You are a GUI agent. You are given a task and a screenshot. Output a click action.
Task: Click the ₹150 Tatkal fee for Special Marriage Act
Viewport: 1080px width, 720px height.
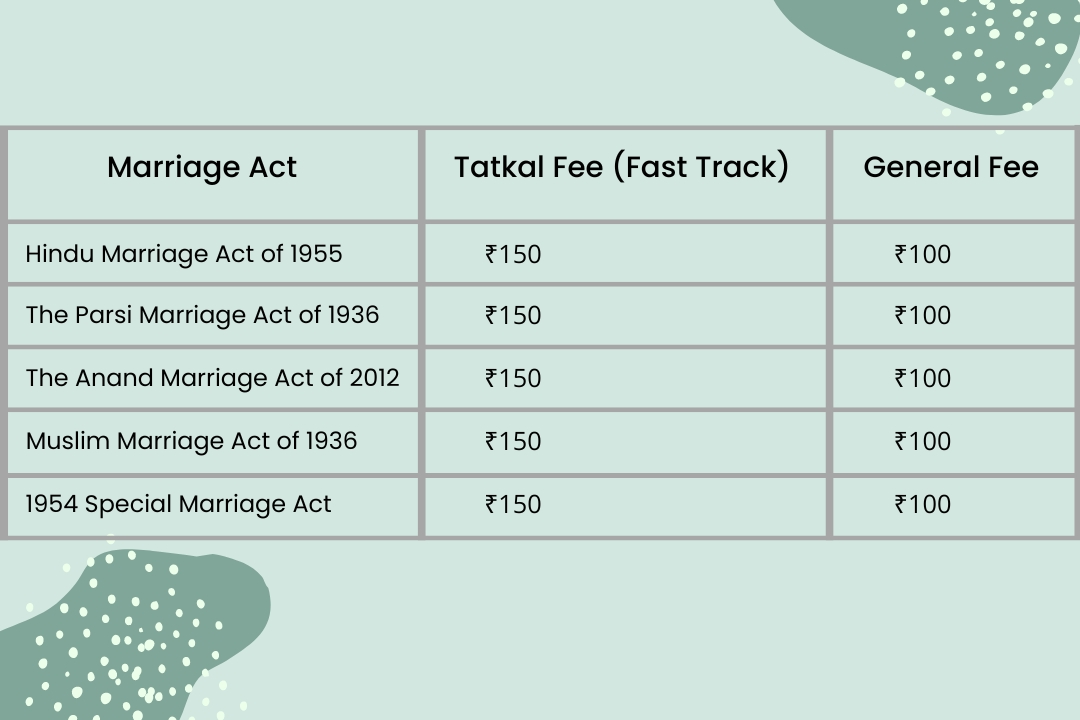[x=513, y=505]
